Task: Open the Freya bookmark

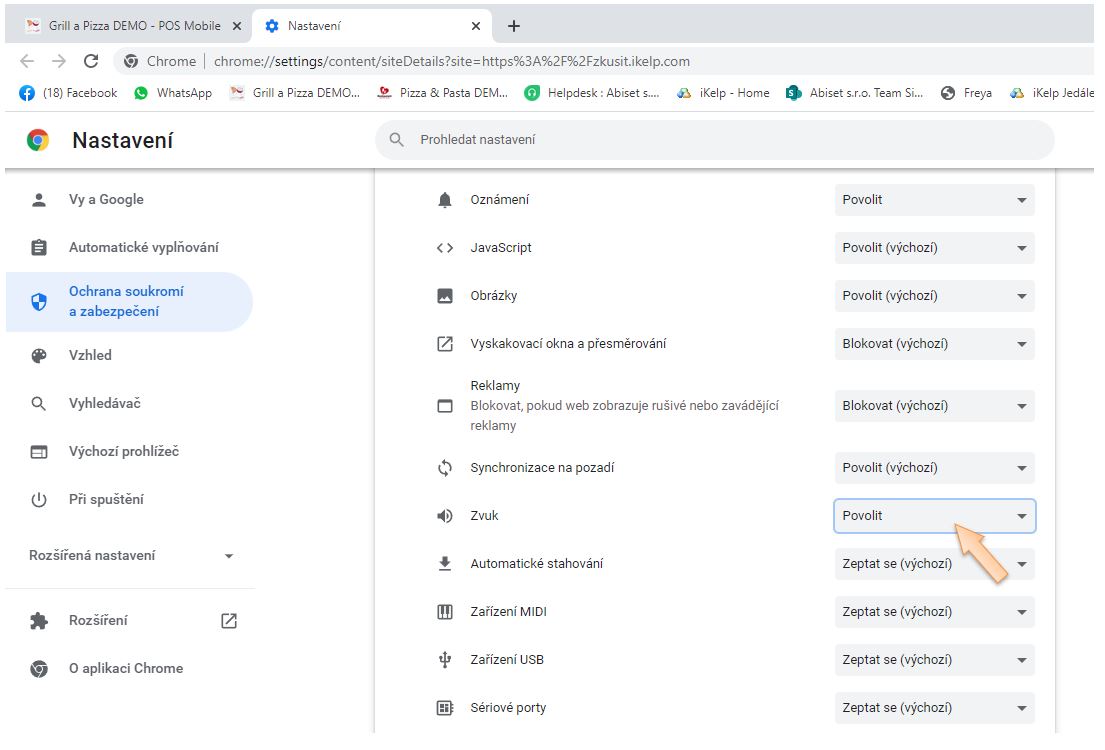Action: 966,93
